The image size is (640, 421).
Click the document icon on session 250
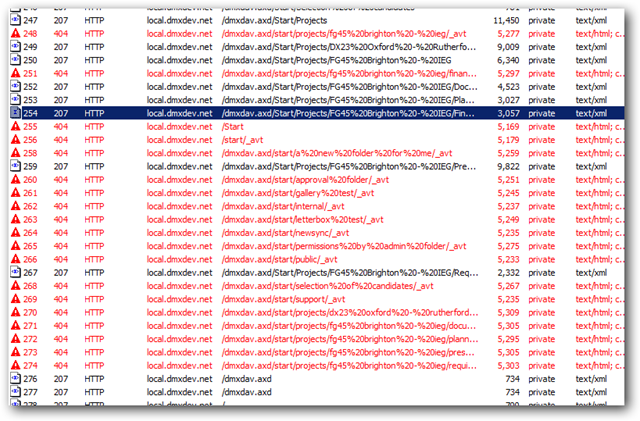click(16, 60)
